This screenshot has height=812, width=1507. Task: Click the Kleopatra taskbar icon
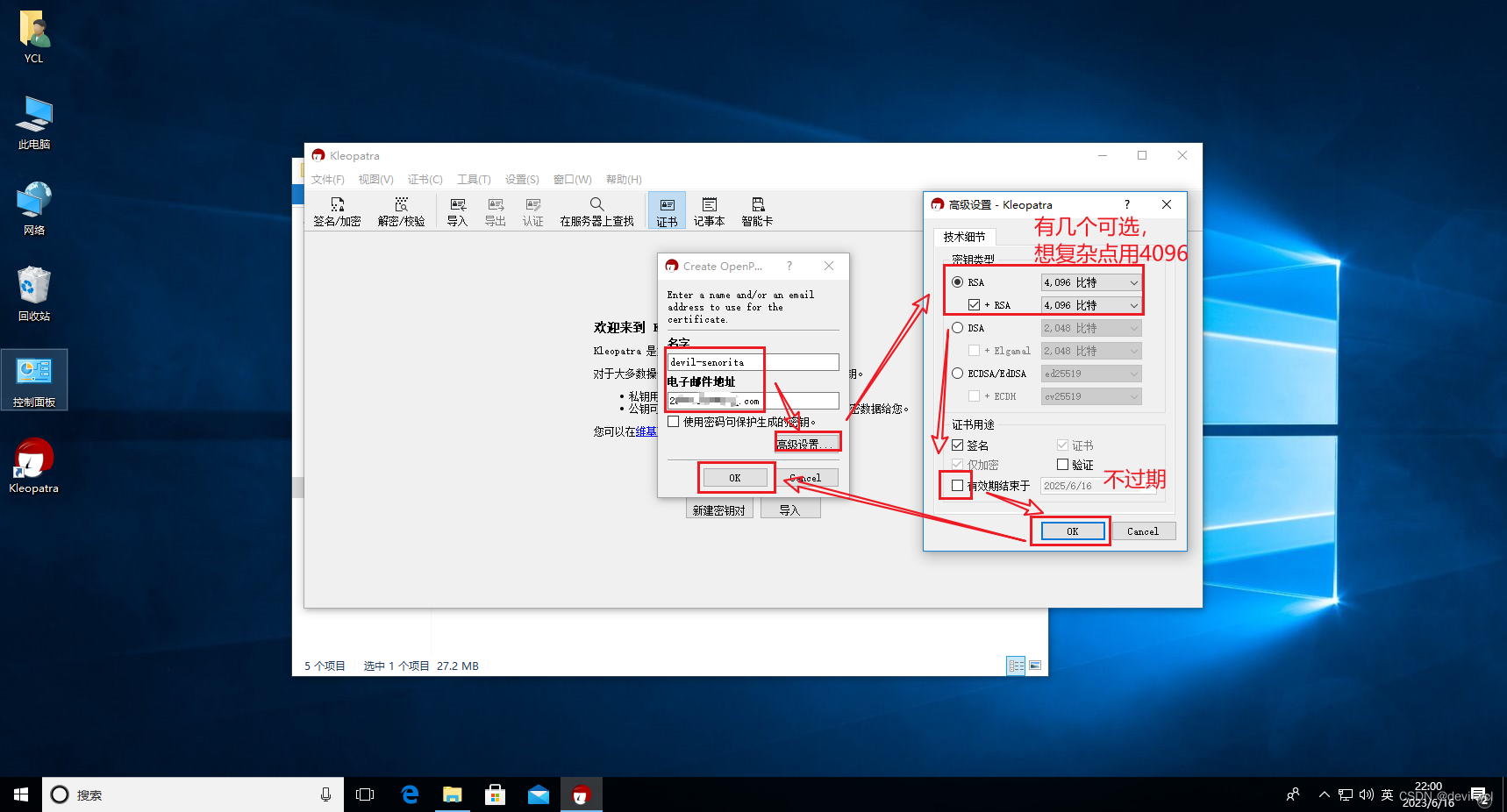(581, 794)
